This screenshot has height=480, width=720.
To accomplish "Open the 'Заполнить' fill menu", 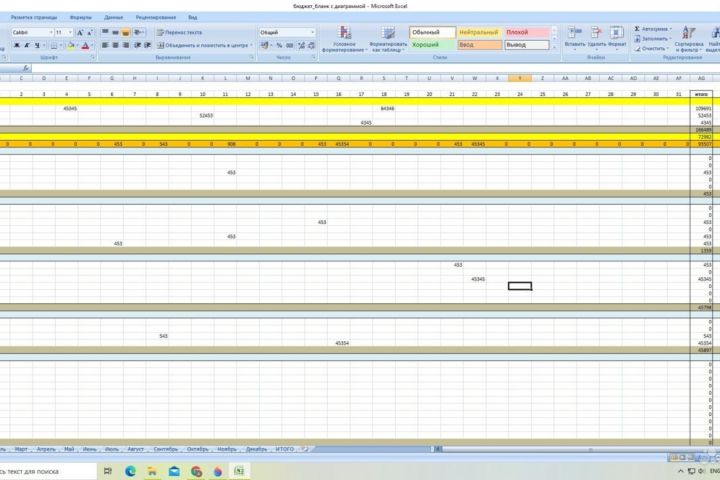I will tap(652, 39).
